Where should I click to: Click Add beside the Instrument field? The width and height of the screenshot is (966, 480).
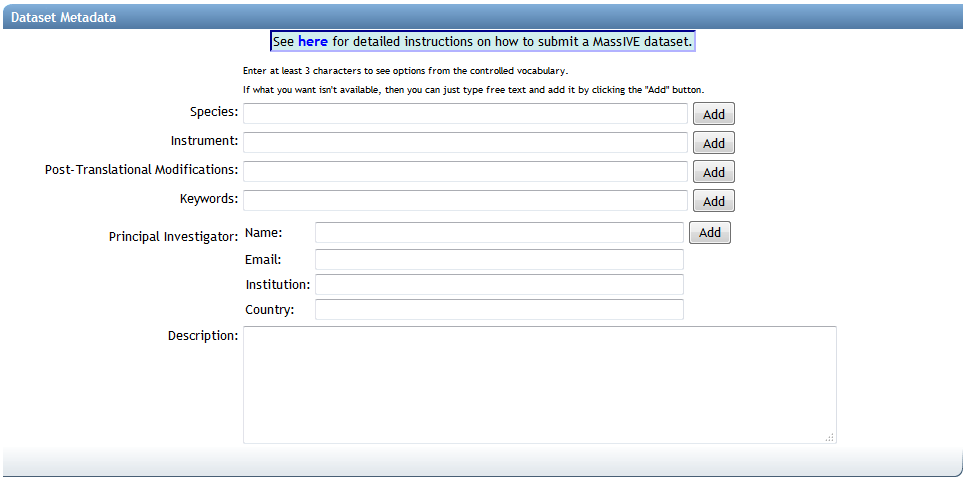click(x=713, y=143)
